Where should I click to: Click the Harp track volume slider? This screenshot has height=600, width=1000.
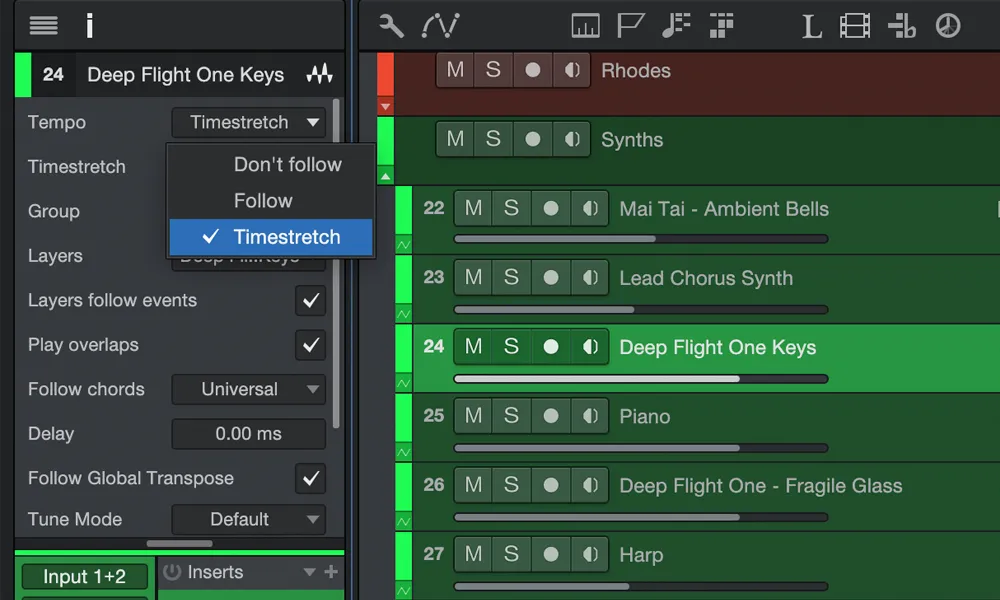[x=641, y=586]
